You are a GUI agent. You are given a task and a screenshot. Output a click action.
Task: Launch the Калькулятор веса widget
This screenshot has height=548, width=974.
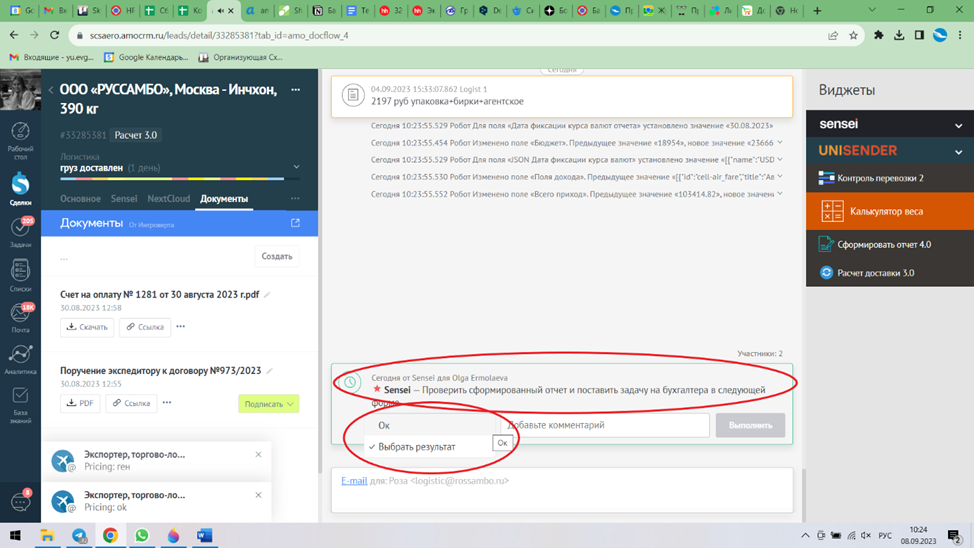886,212
